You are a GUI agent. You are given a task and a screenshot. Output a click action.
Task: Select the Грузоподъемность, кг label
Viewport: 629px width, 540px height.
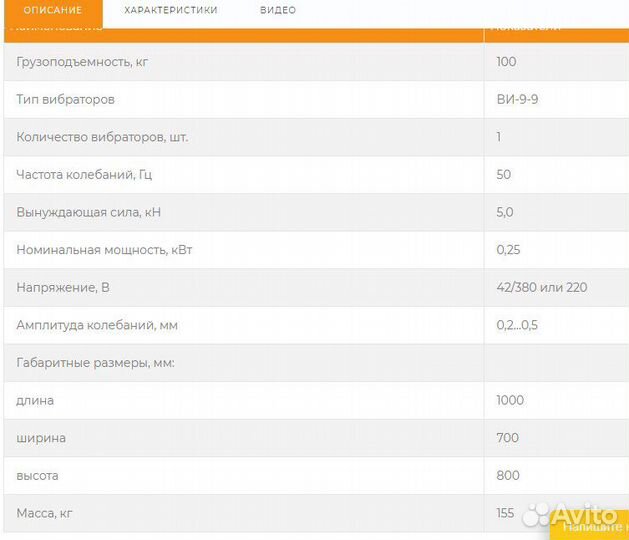point(82,62)
